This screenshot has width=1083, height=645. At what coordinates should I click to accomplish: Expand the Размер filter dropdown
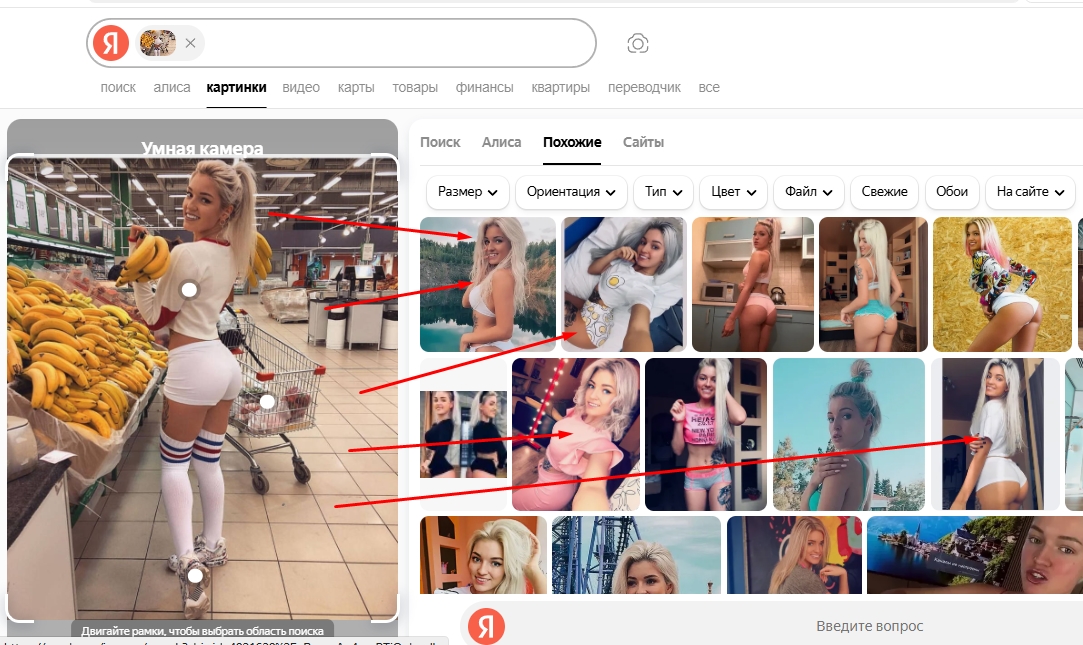(468, 192)
